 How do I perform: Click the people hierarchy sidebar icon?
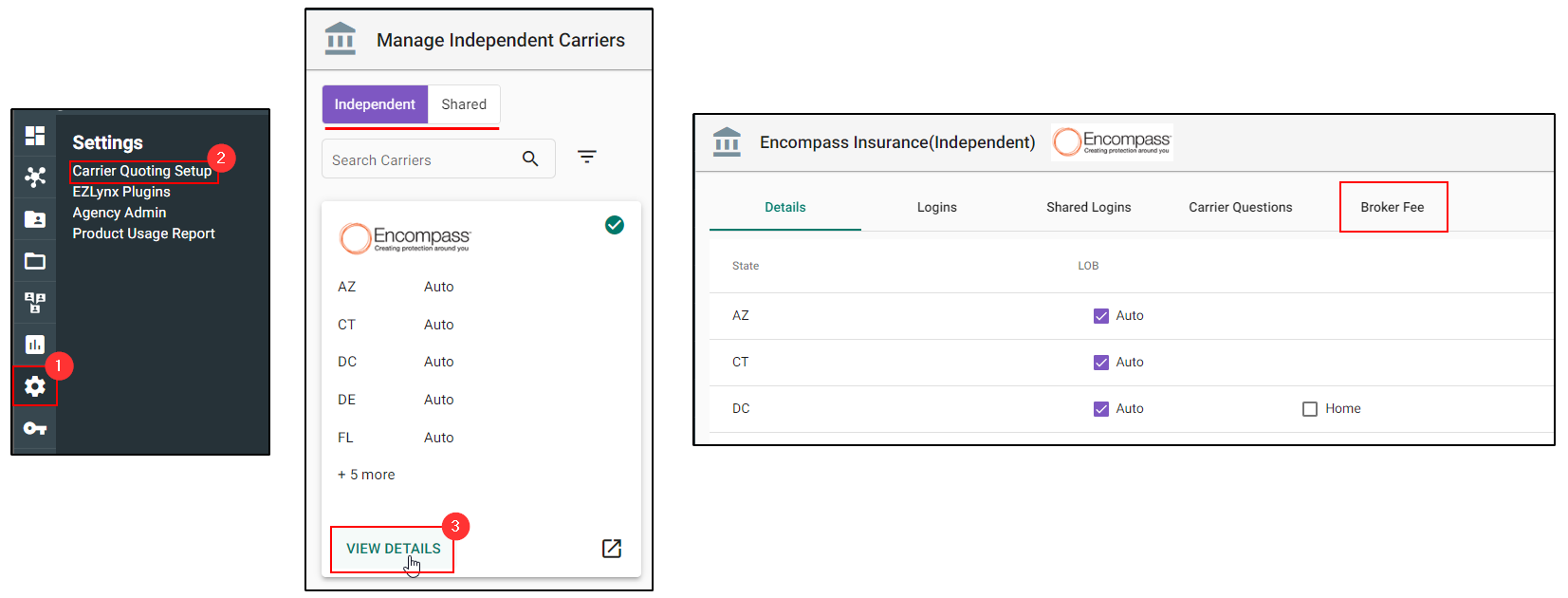pyautogui.click(x=35, y=303)
